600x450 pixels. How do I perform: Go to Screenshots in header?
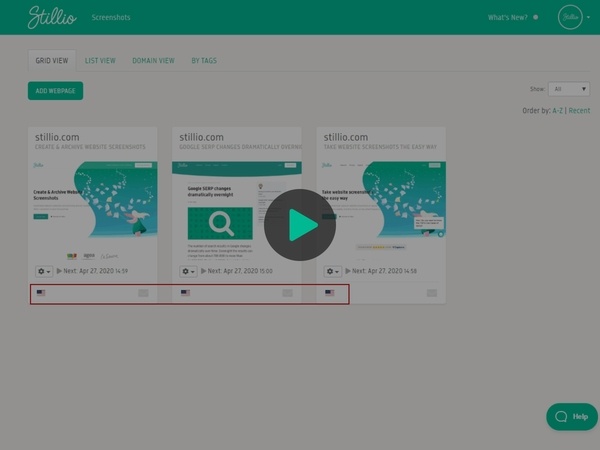[x=111, y=17]
